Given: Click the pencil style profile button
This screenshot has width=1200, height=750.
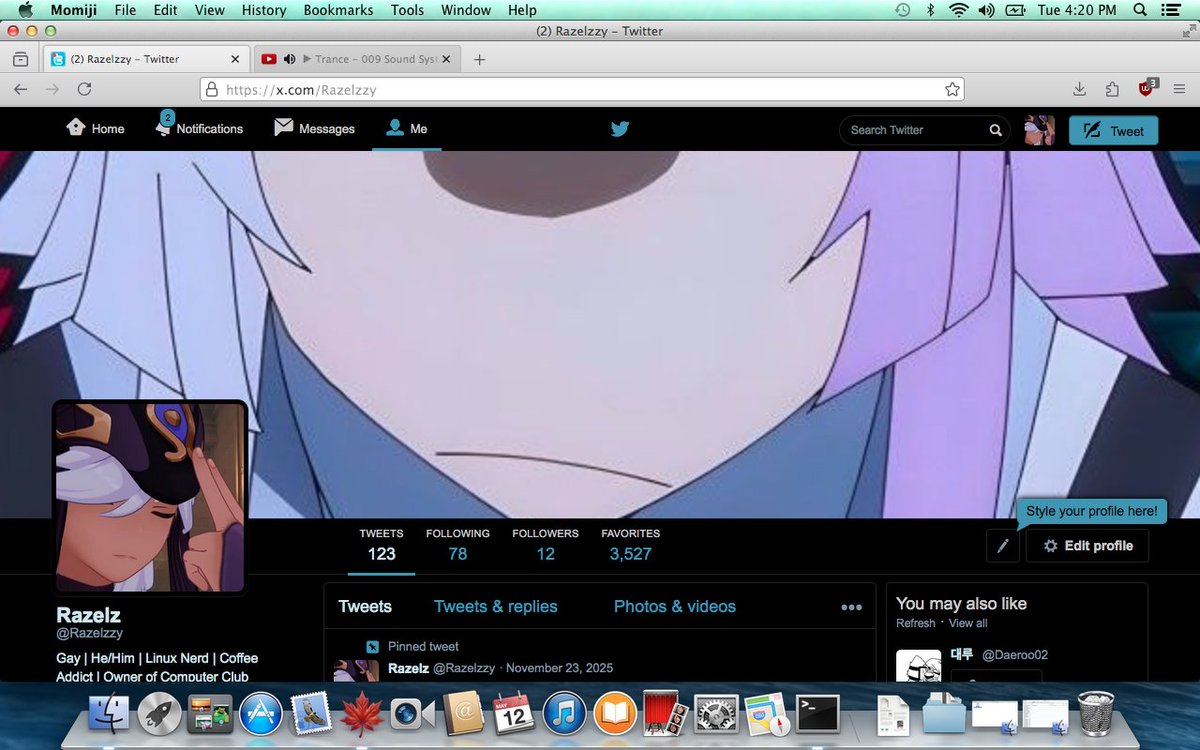Looking at the screenshot, I should tap(1002, 546).
